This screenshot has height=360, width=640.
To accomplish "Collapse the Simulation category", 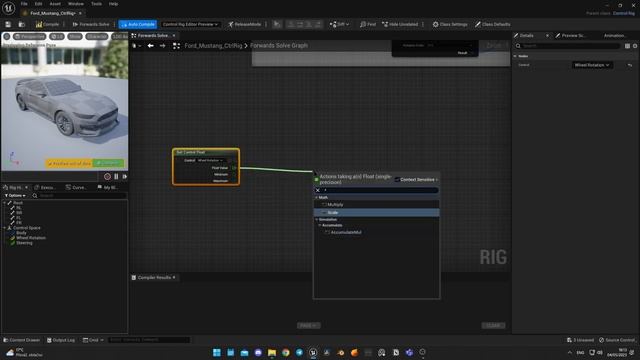I will pyautogui.click(x=316, y=220).
